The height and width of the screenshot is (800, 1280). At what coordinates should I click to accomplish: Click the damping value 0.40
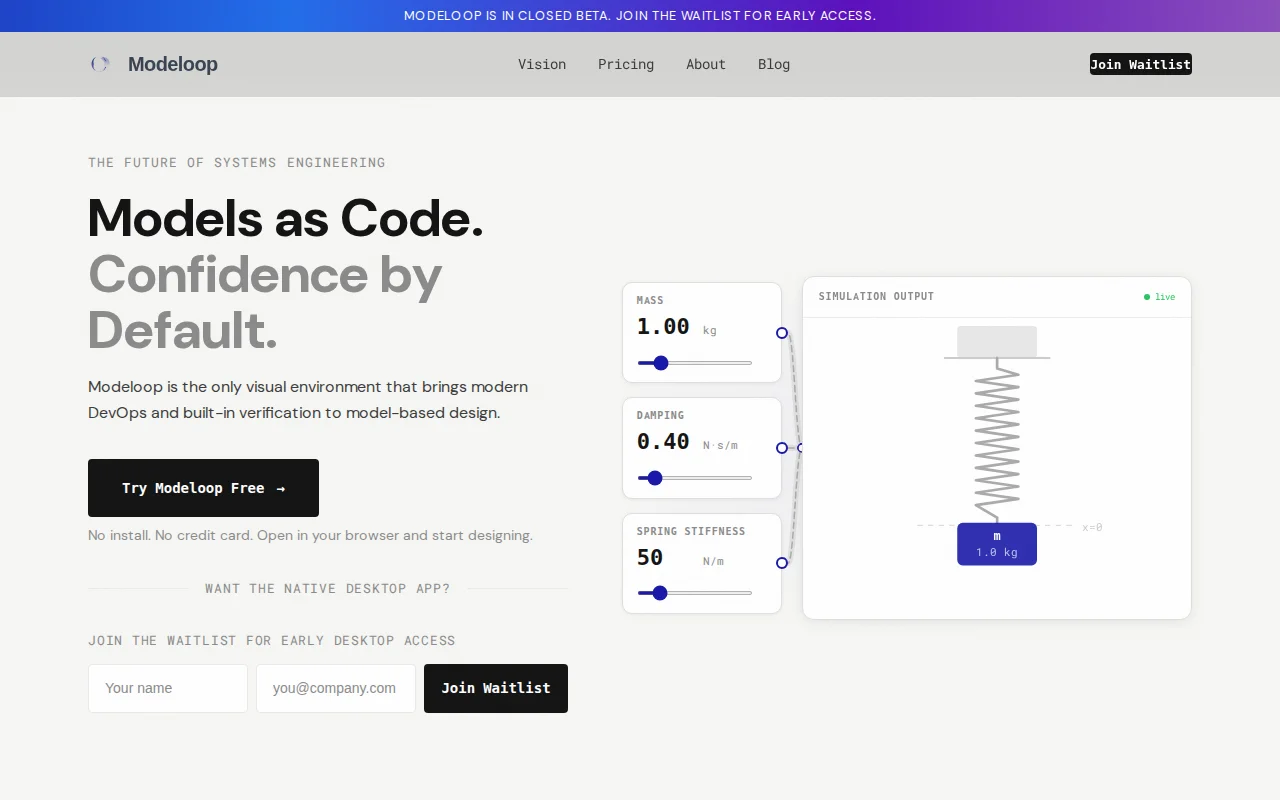tap(663, 441)
